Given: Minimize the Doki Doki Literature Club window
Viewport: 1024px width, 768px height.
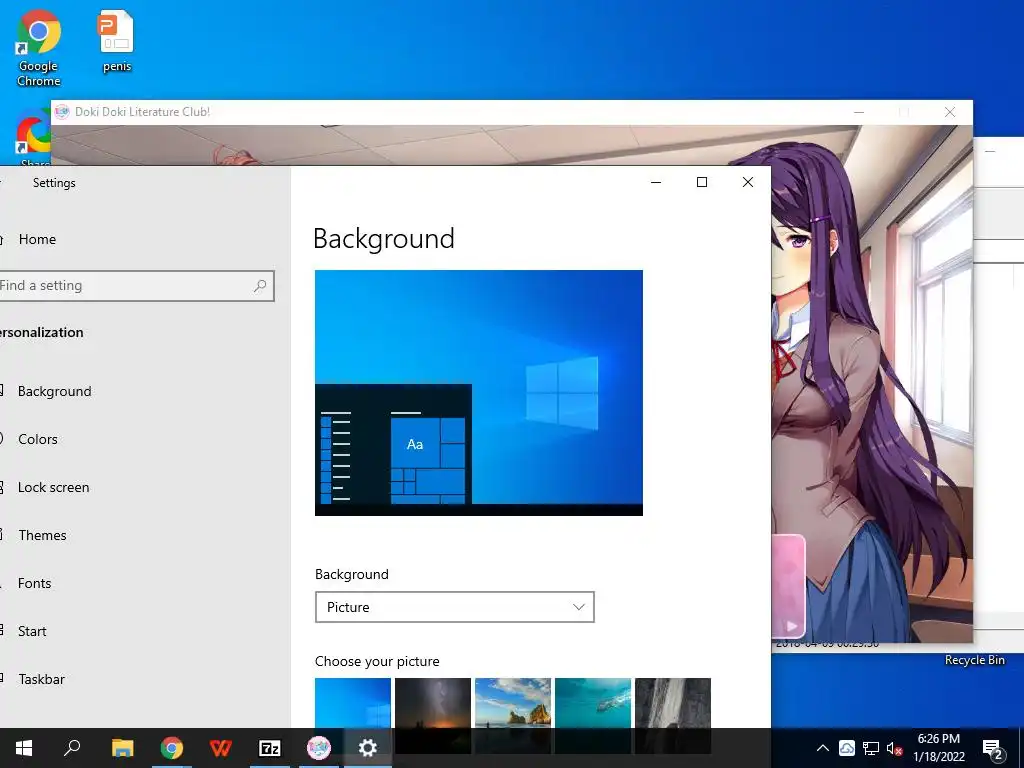Looking at the screenshot, I should [859, 112].
